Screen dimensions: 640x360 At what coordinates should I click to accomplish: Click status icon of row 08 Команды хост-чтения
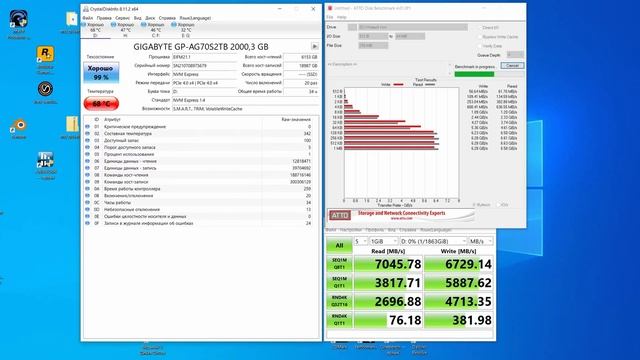pyautogui.click(x=87, y=175)
